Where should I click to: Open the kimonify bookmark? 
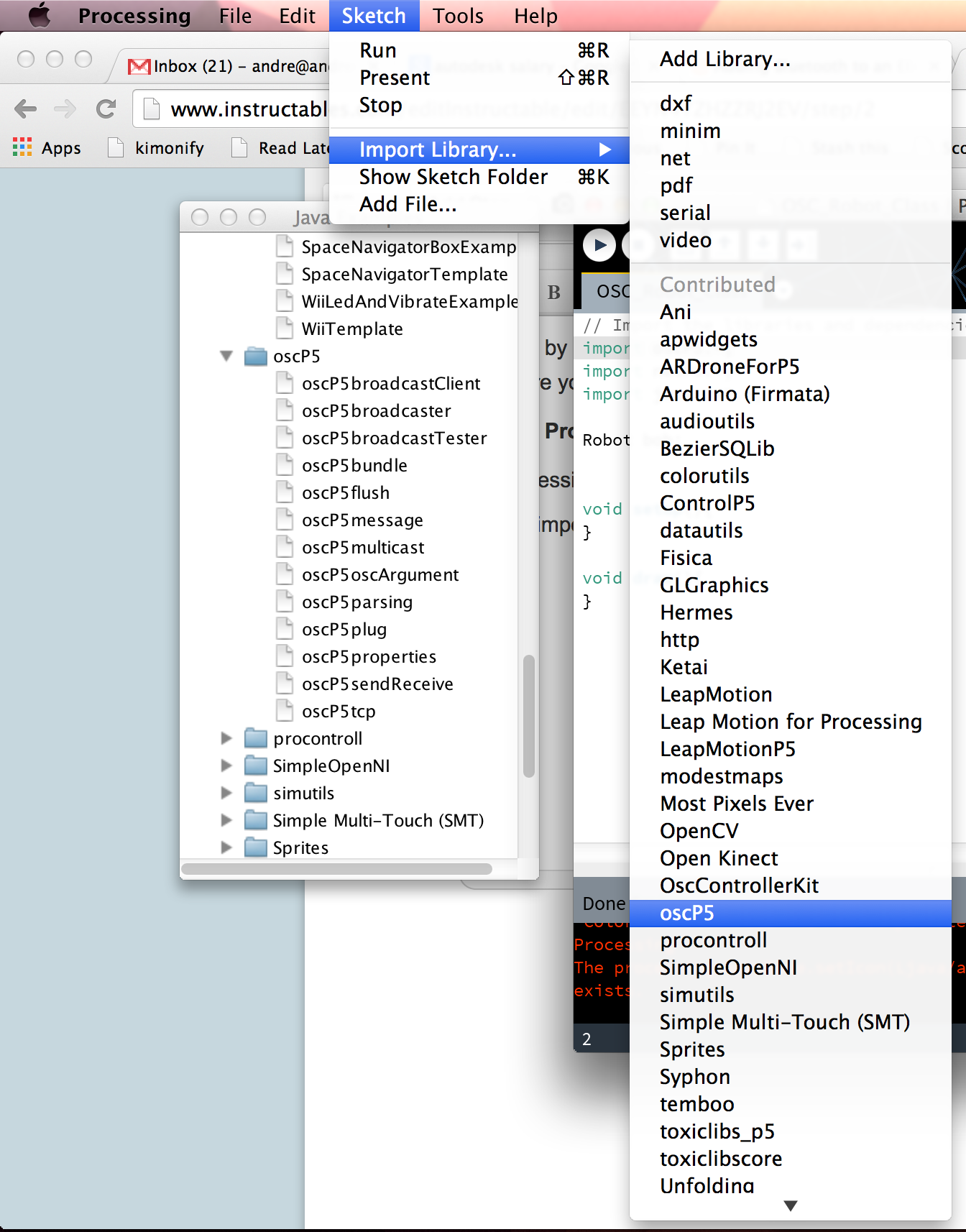coord(156,148)
